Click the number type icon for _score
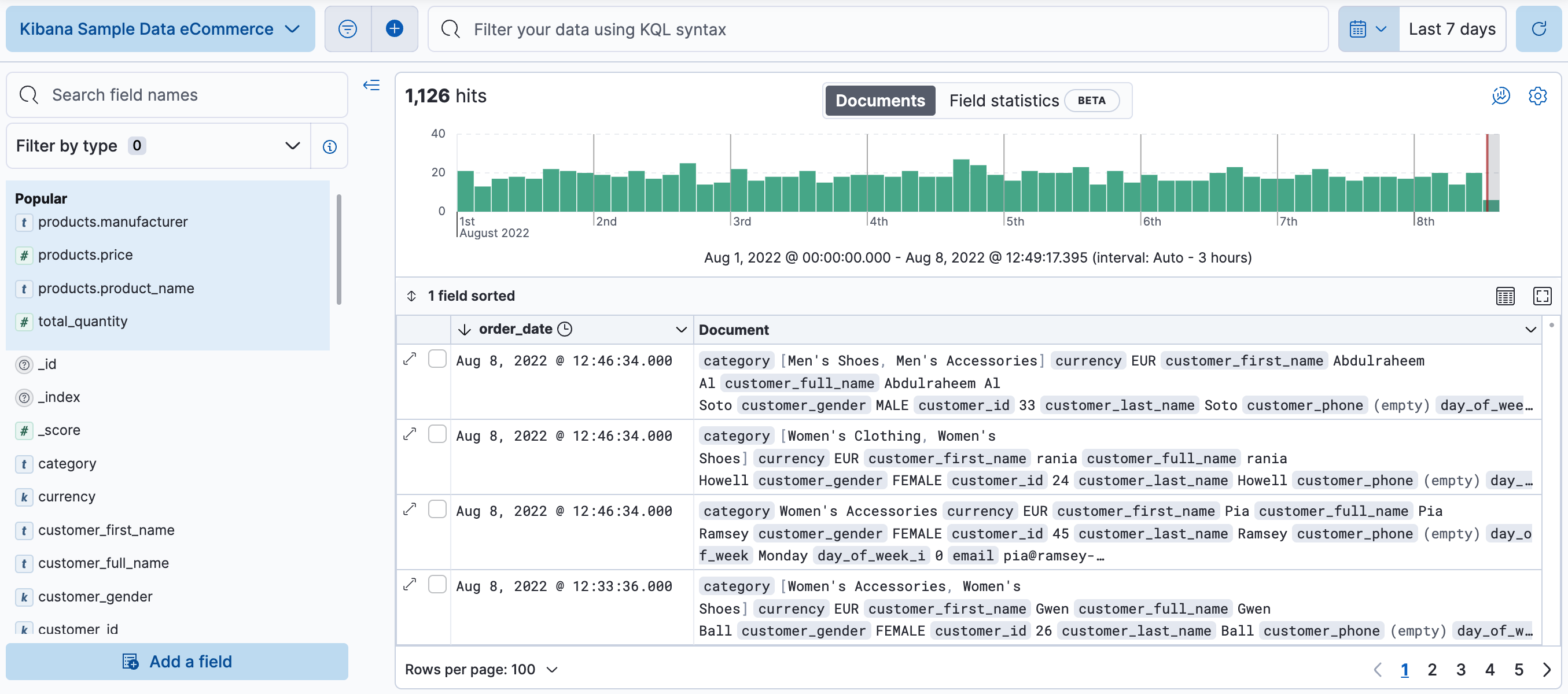 tap(24, 431)
